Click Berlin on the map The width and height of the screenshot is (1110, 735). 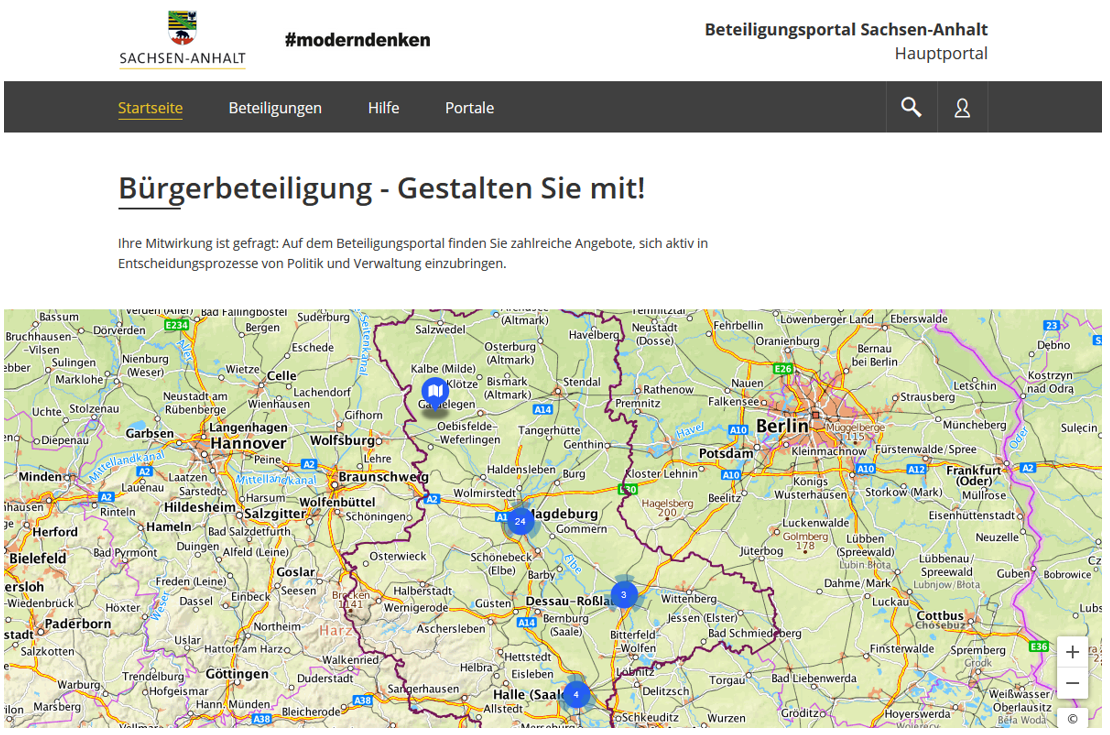[781, 426]
